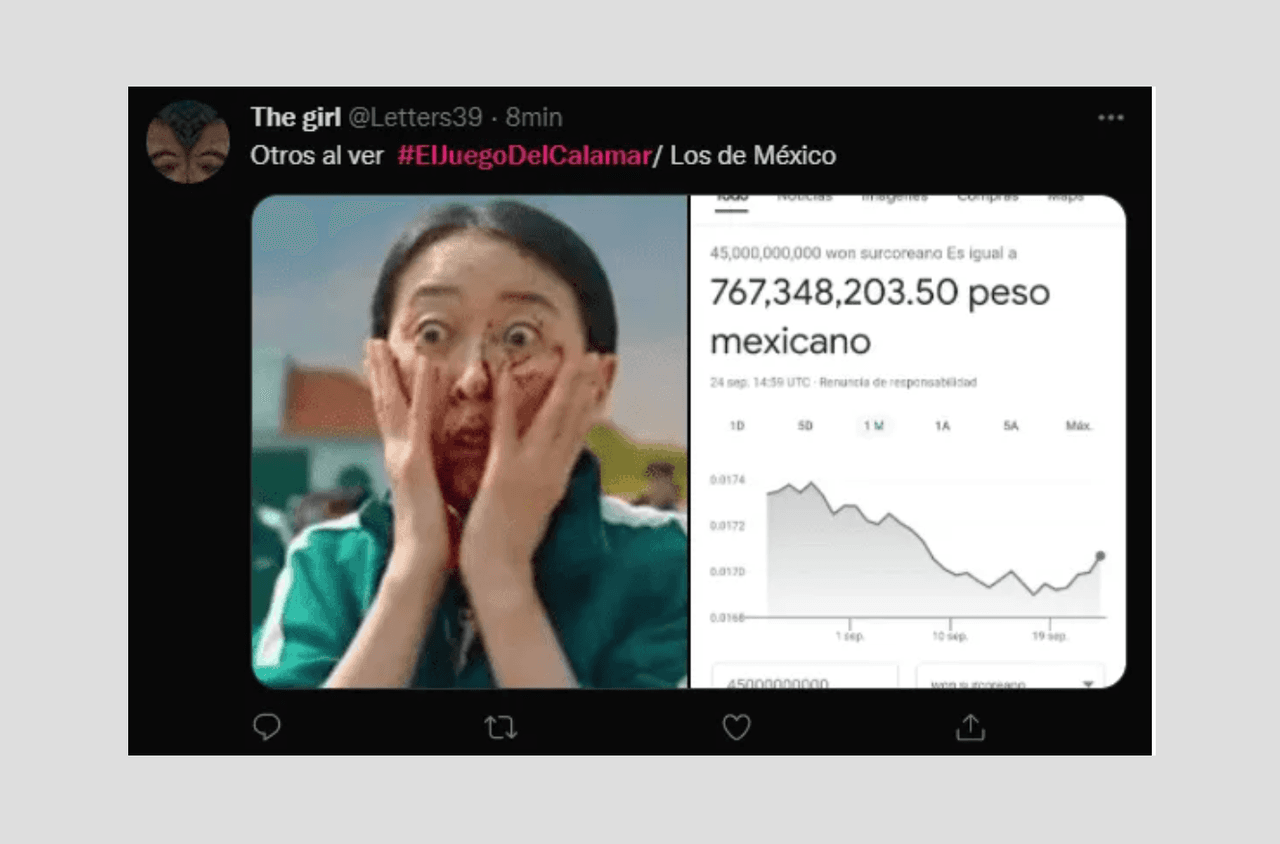Visit the @Letters39 handle

pyautogui.click(x=415, y=118)
